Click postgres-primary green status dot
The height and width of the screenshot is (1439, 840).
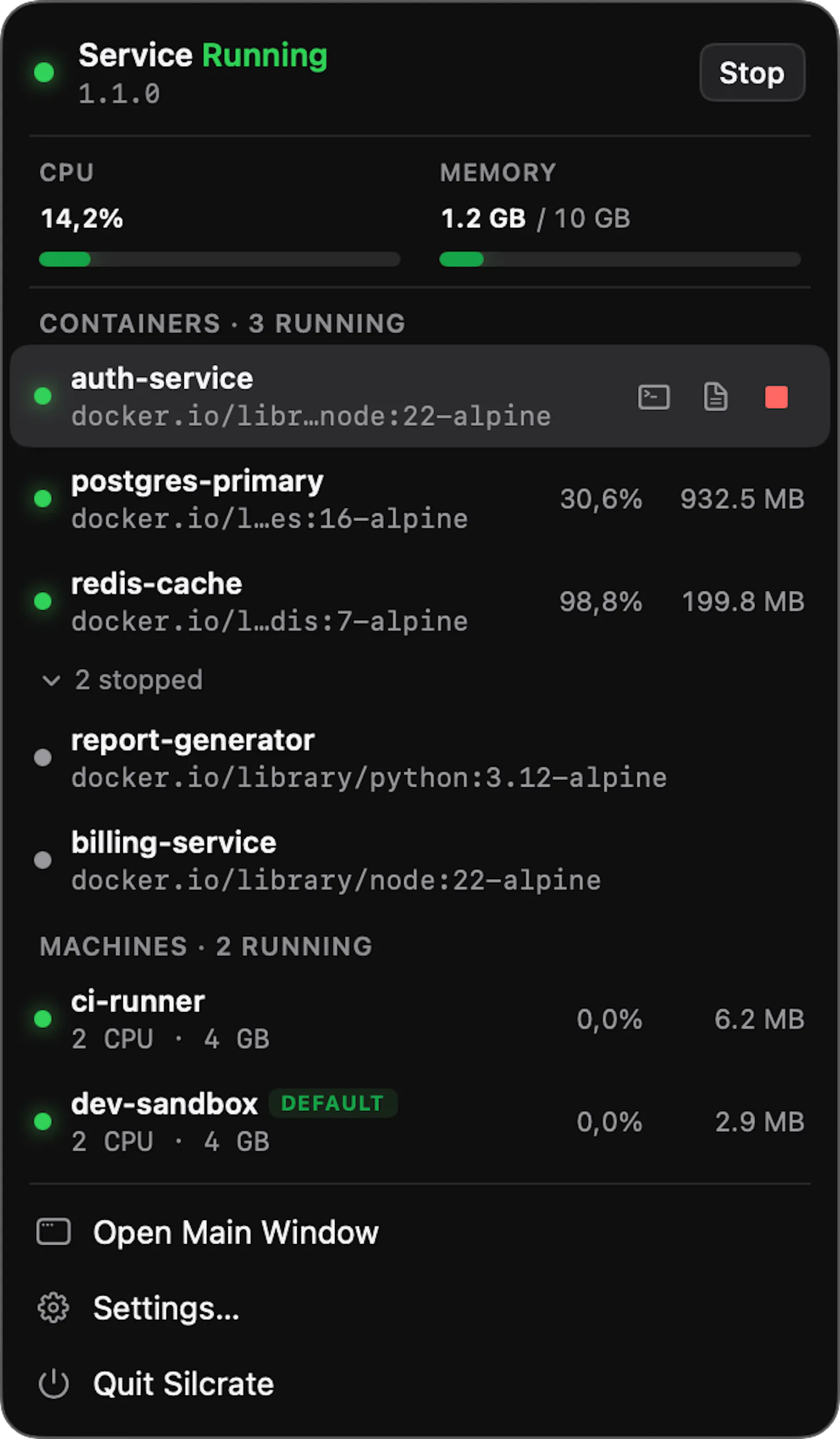click(43, 498)
